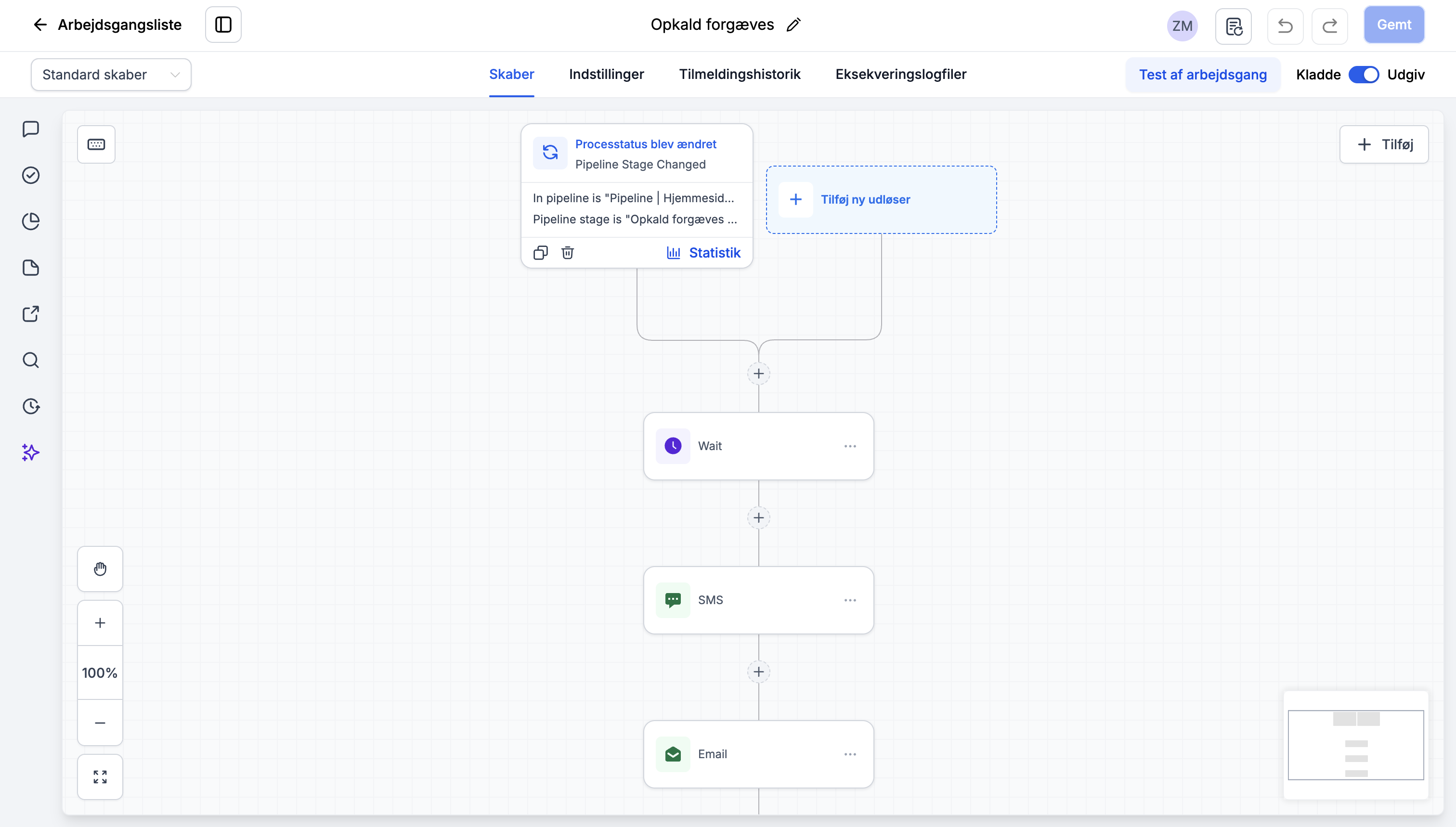Switch to the Indstillinger tab
The image size is (1456, 827).
coord(606,75)
